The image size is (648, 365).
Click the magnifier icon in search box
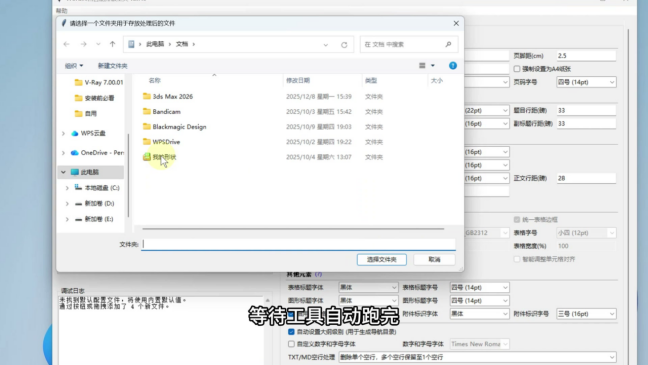[448, 44]
